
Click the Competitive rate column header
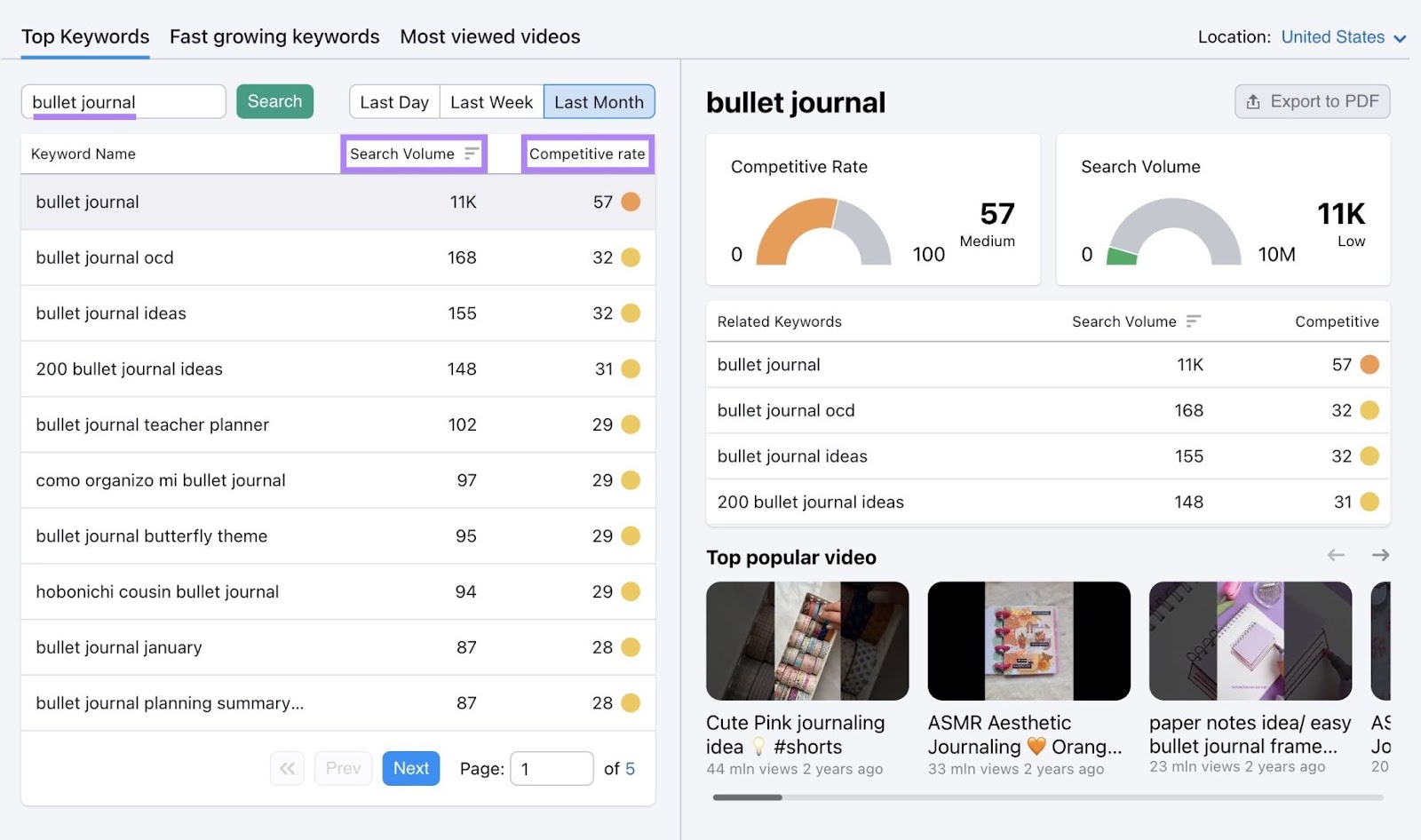587,154
